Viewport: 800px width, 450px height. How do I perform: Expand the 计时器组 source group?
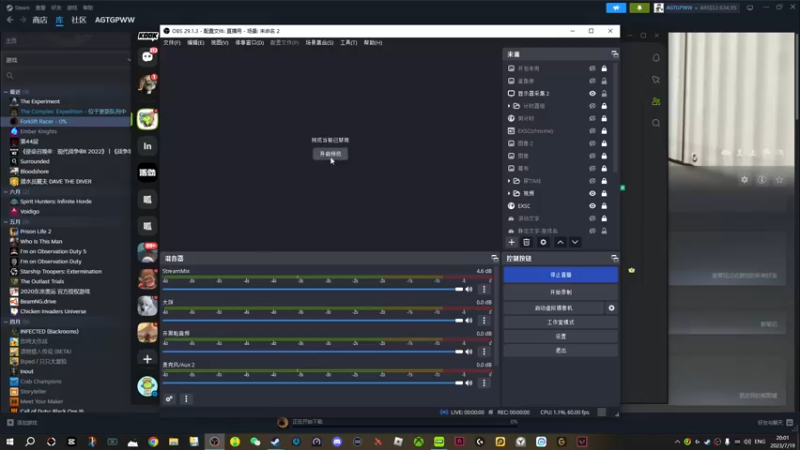click(509, 106)
